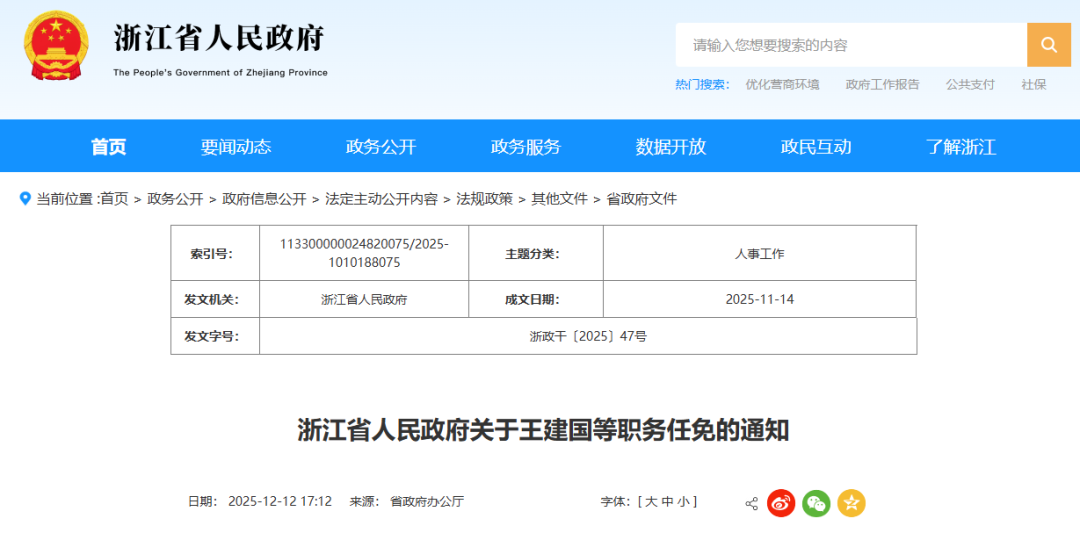Open 了解浙江 navigation item
Image resolution: width=1080 pixels, height=533 pixels.
tap(961, 147)
